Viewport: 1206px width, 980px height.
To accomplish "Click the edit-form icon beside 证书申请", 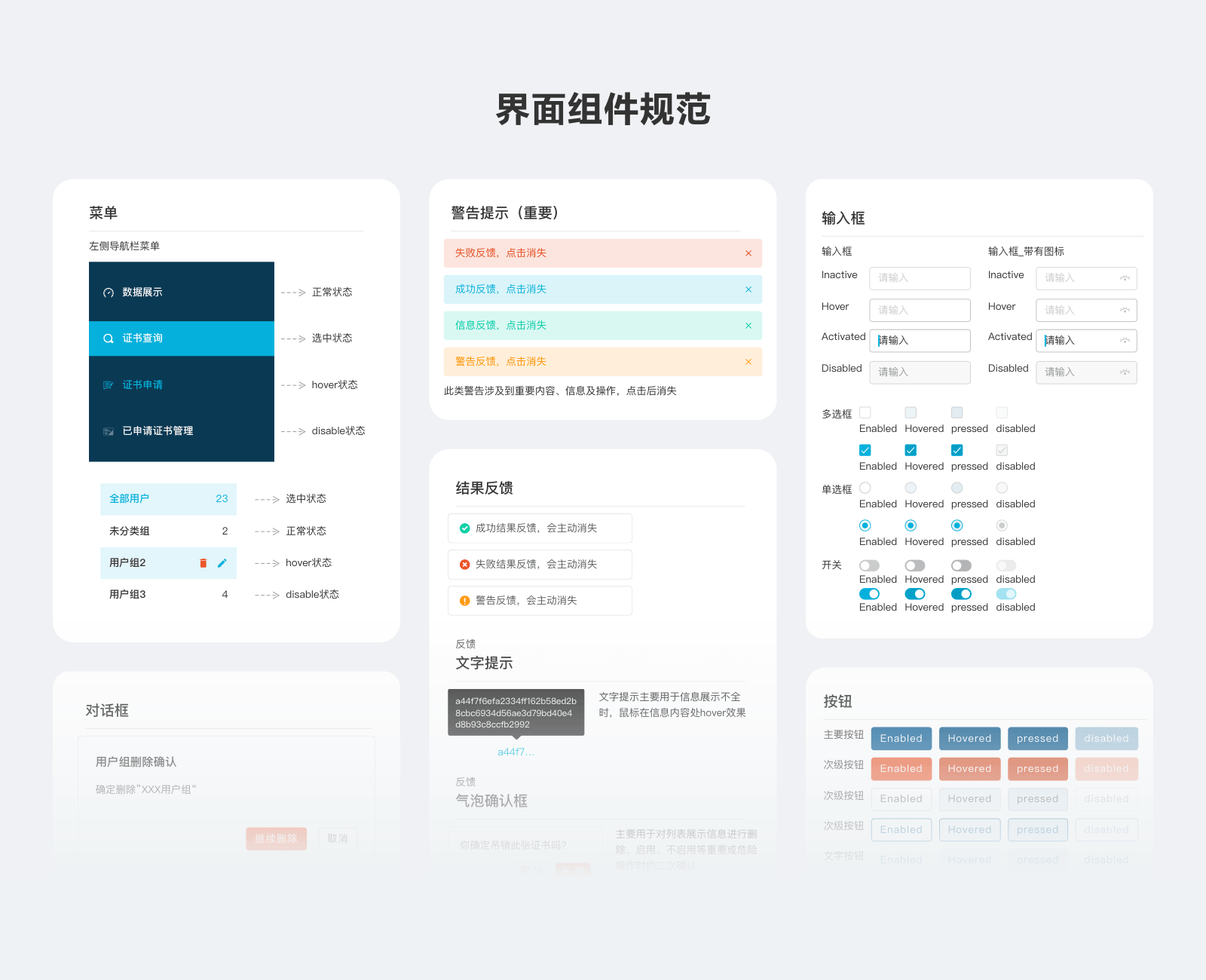I will [x=109, y=385].
